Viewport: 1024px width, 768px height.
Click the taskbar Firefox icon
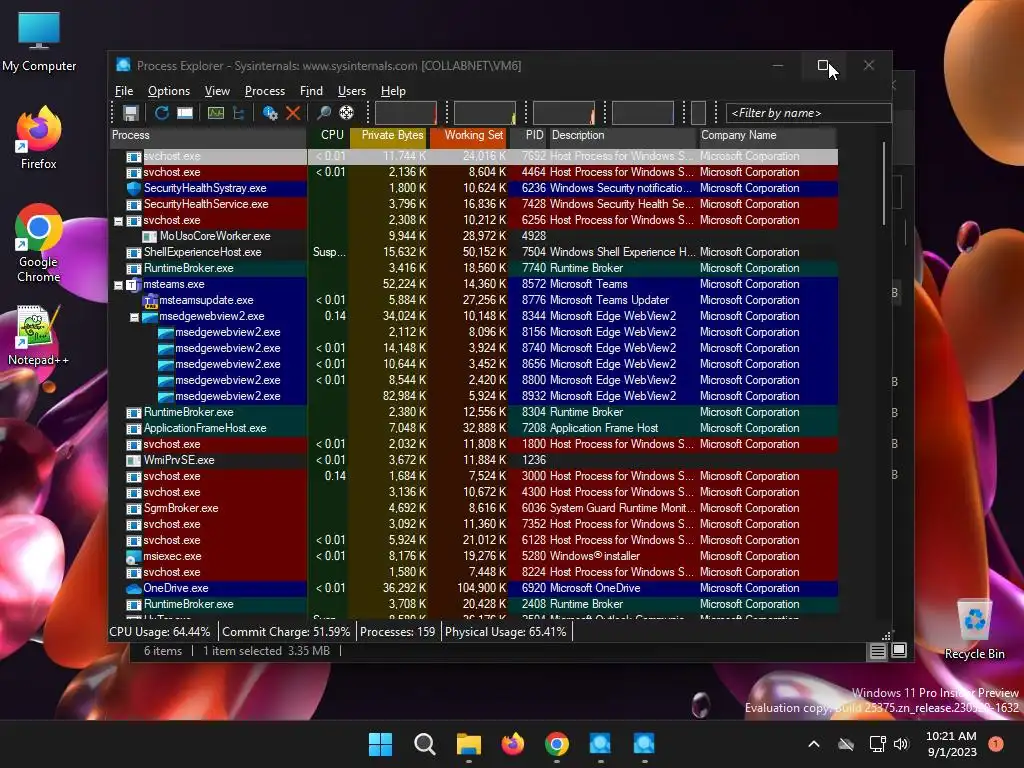click(513, 744)
